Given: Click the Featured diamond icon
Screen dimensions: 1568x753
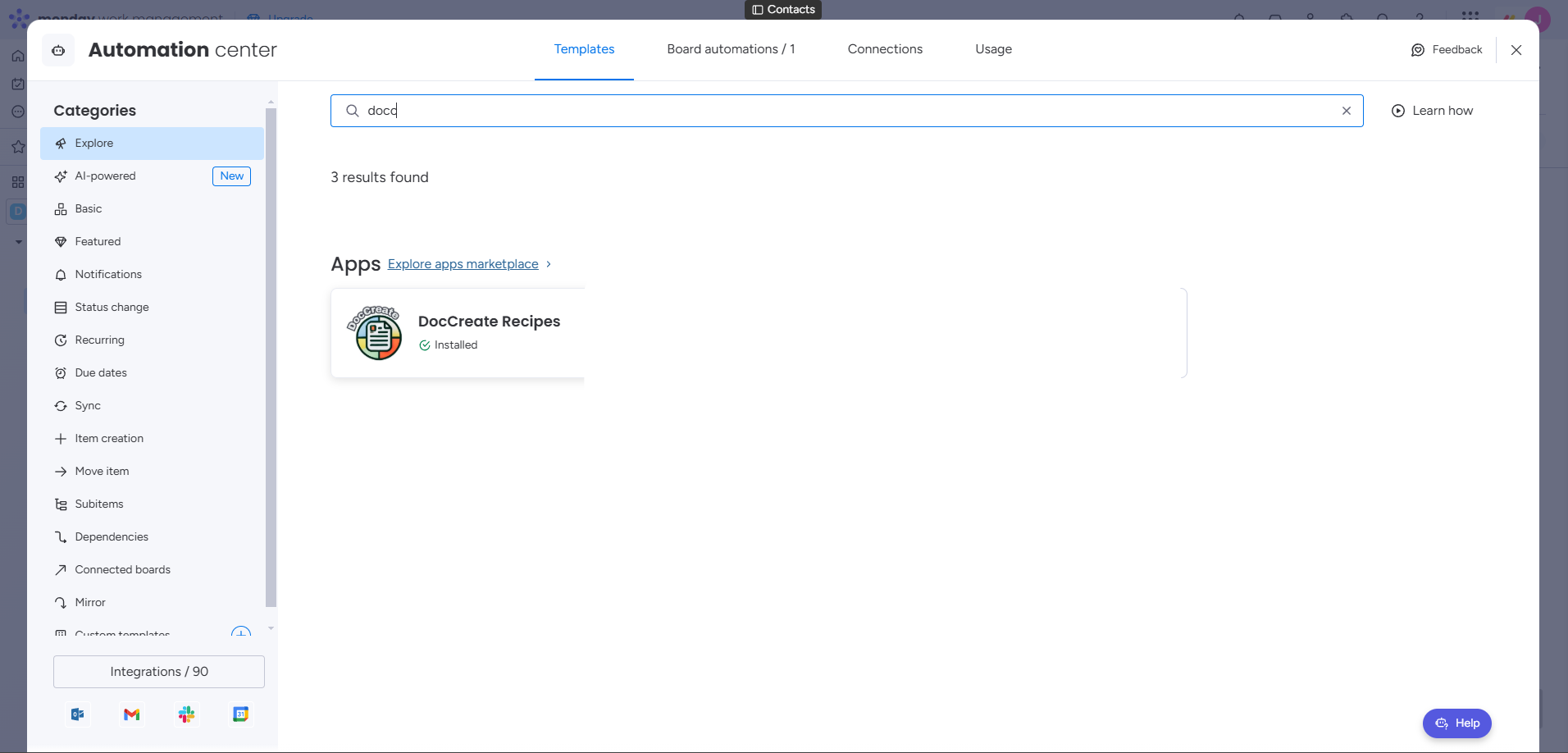Looking at the screenshot, I should pyautogui.click(x=61, y=242).
